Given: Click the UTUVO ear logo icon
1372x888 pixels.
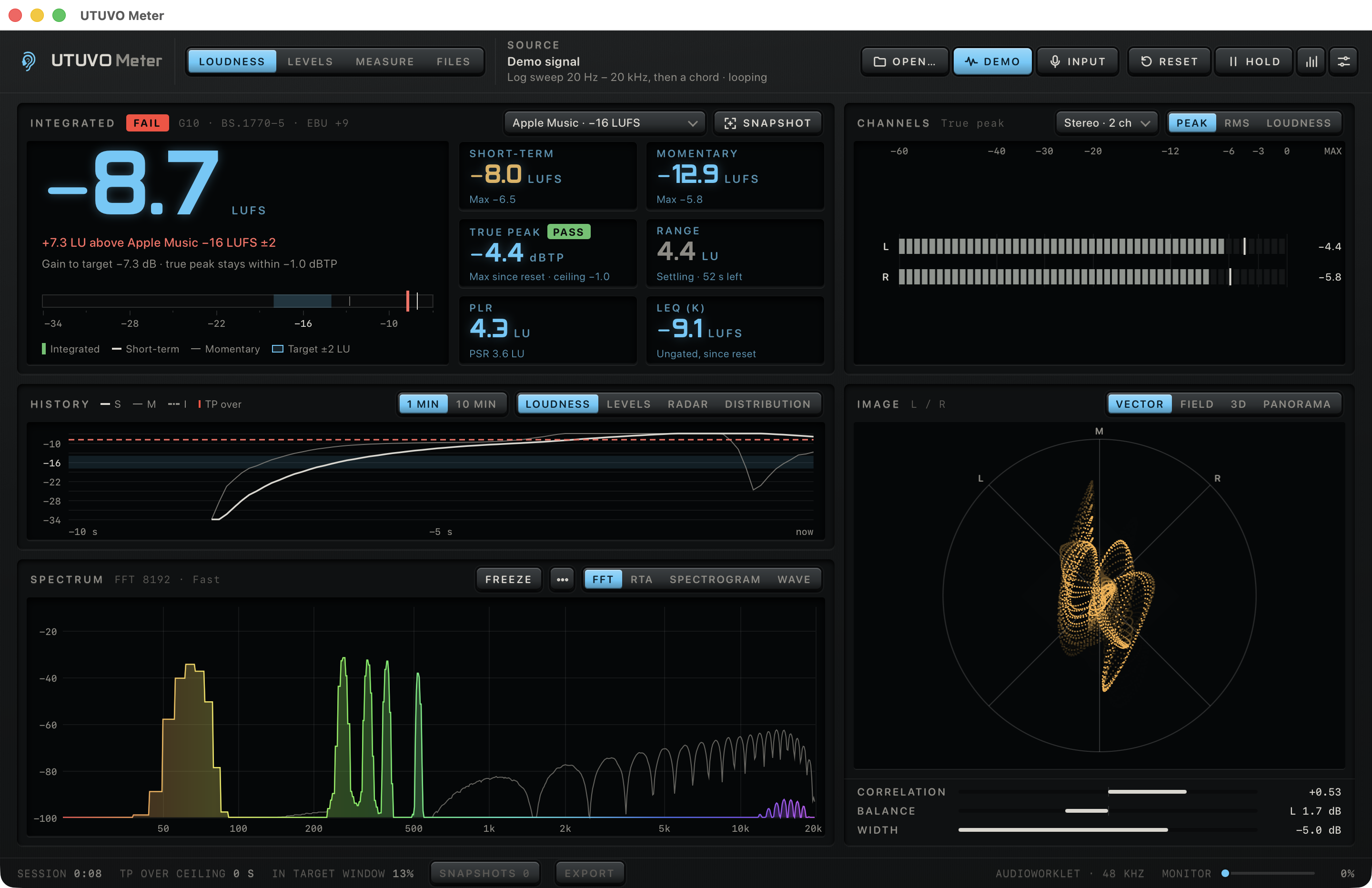Looking at the screenshot, I should [28, 61].
